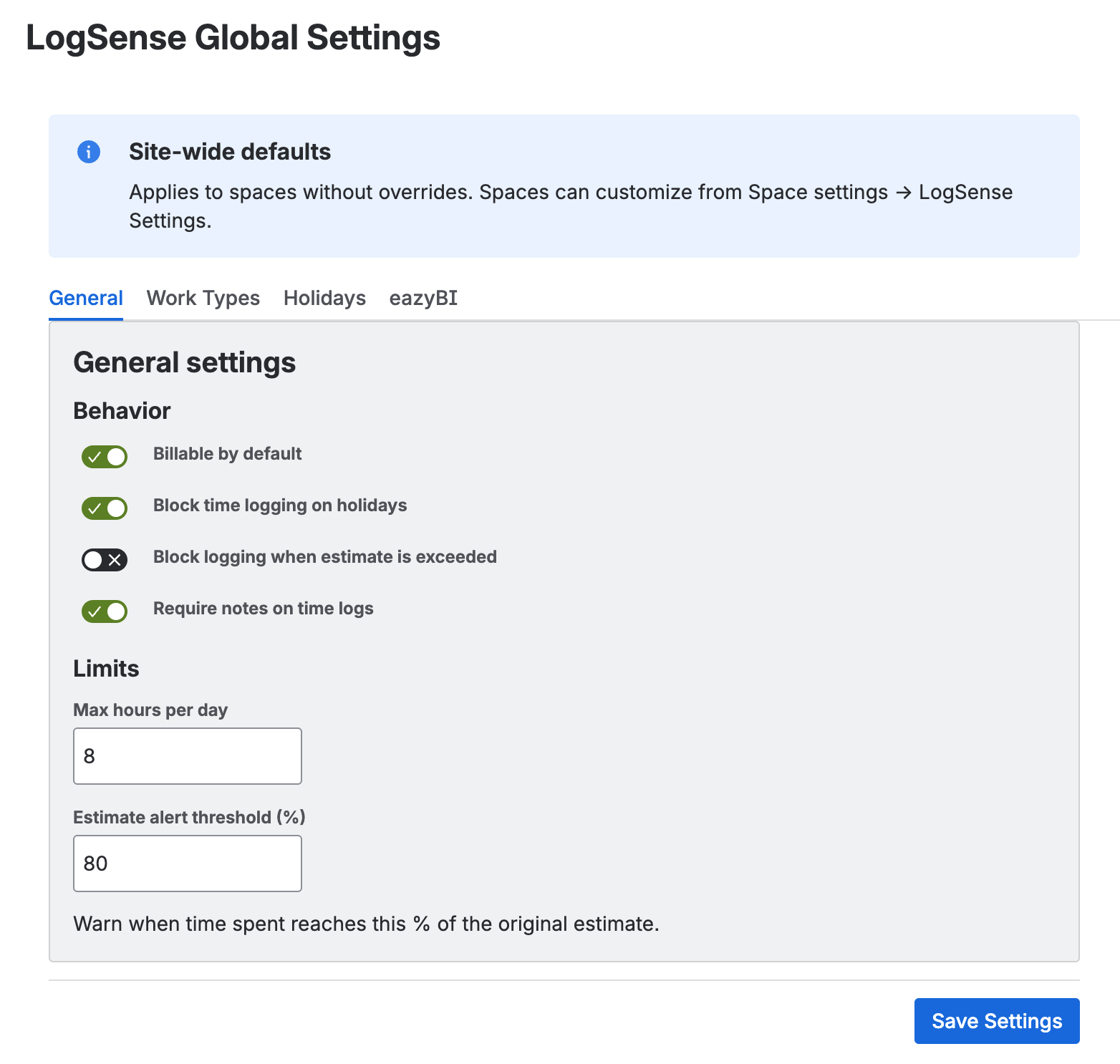Click the Estimate alert threshold (%) label
Viewport: 1120px width, 1064px height.
(189, 818)
